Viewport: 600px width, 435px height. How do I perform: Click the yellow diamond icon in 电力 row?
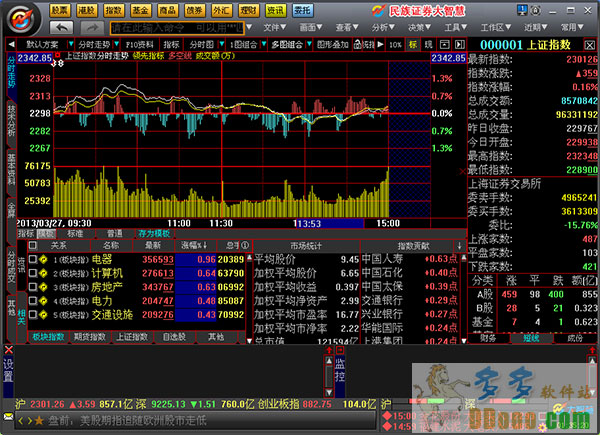point(43,301)
